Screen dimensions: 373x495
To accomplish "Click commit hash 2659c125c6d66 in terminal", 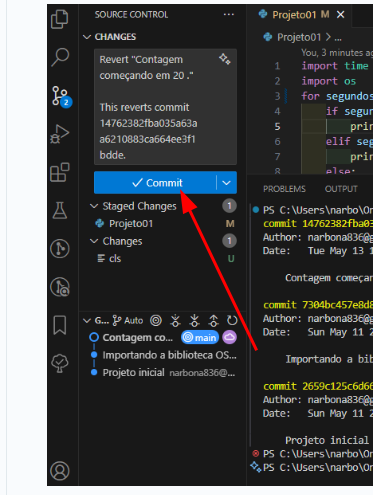I will click(x=337, y=386).
